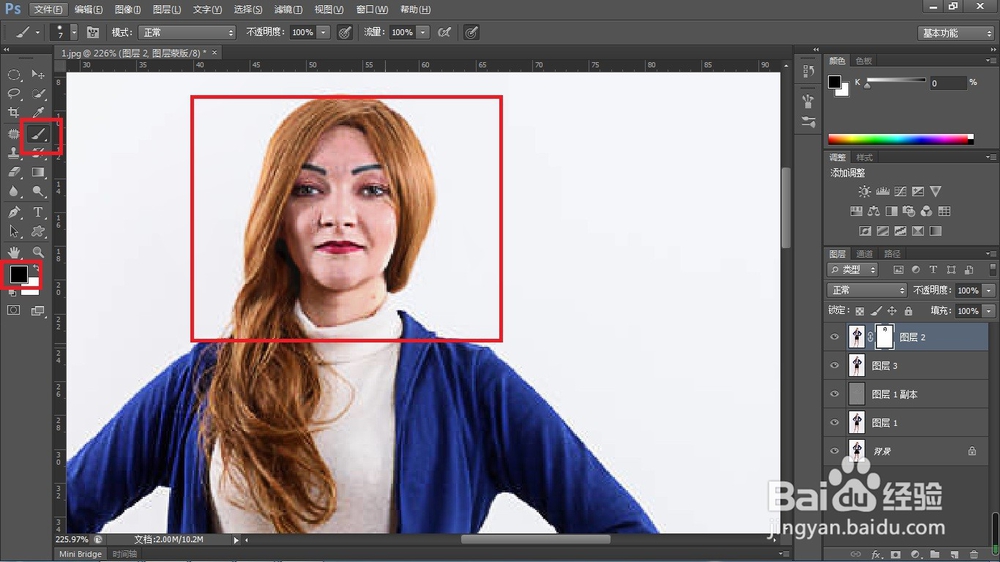The image size is (1000, 562).
Task: Open the 图像(I) menu
Action: [x=128, y=10]
